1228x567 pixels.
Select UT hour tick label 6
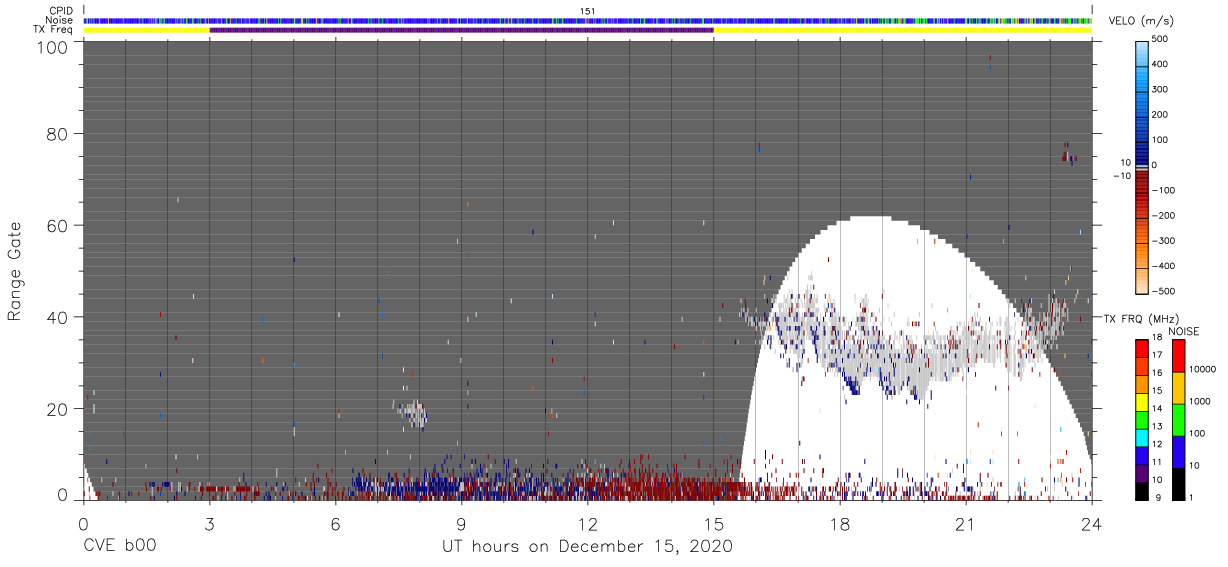(335, 523)
